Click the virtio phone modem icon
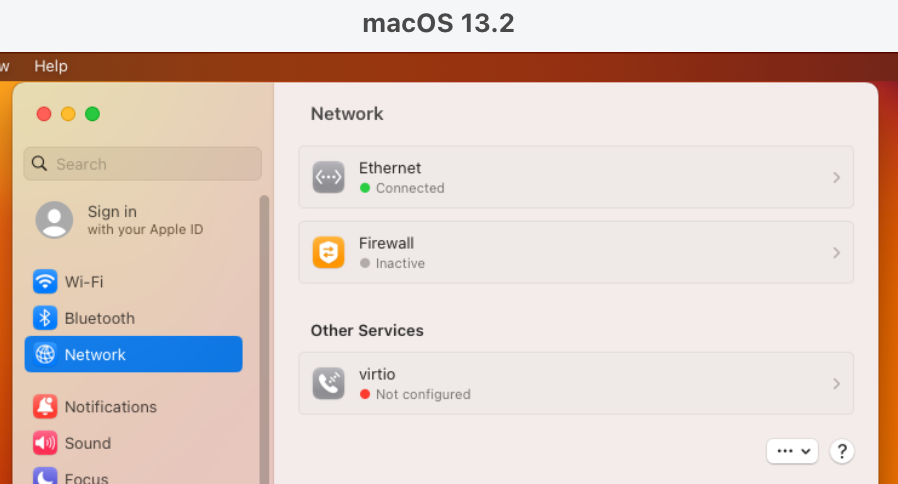898x484 pixels. [328, 383]
